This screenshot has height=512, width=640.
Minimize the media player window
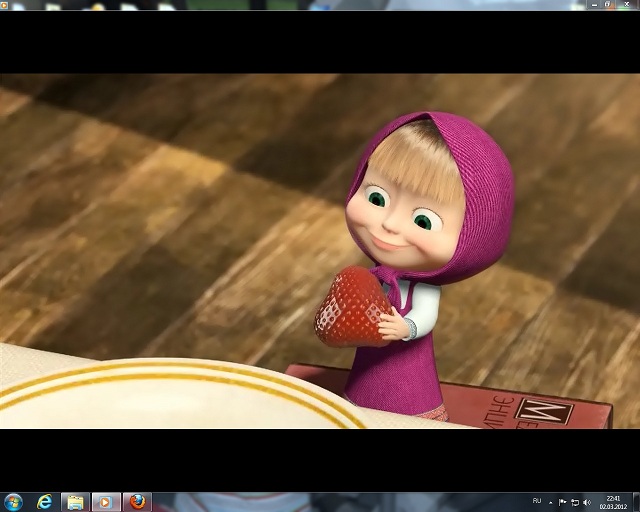[x=594, y=4]
